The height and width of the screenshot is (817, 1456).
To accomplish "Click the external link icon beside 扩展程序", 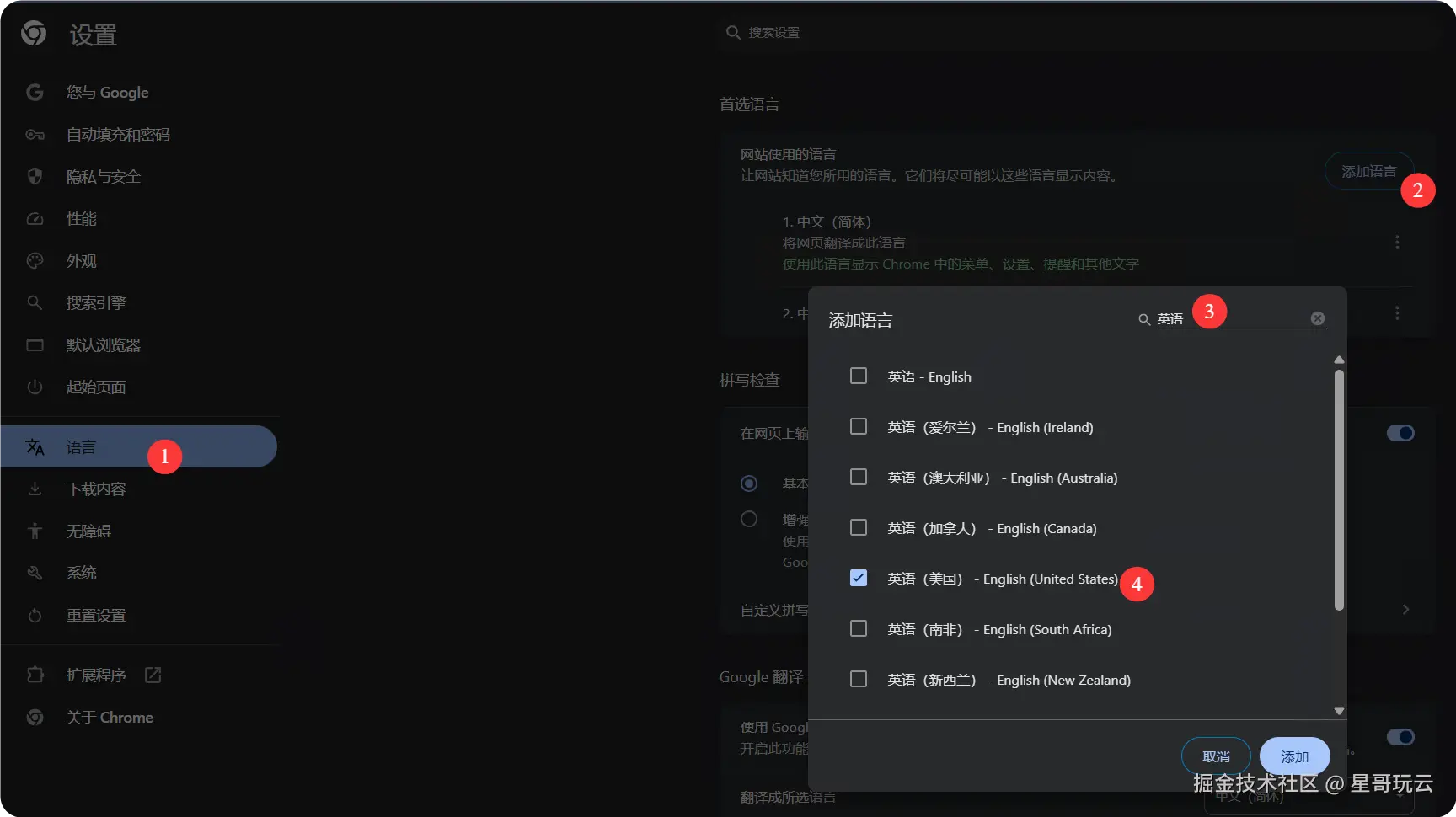I will tap(153, 675).
